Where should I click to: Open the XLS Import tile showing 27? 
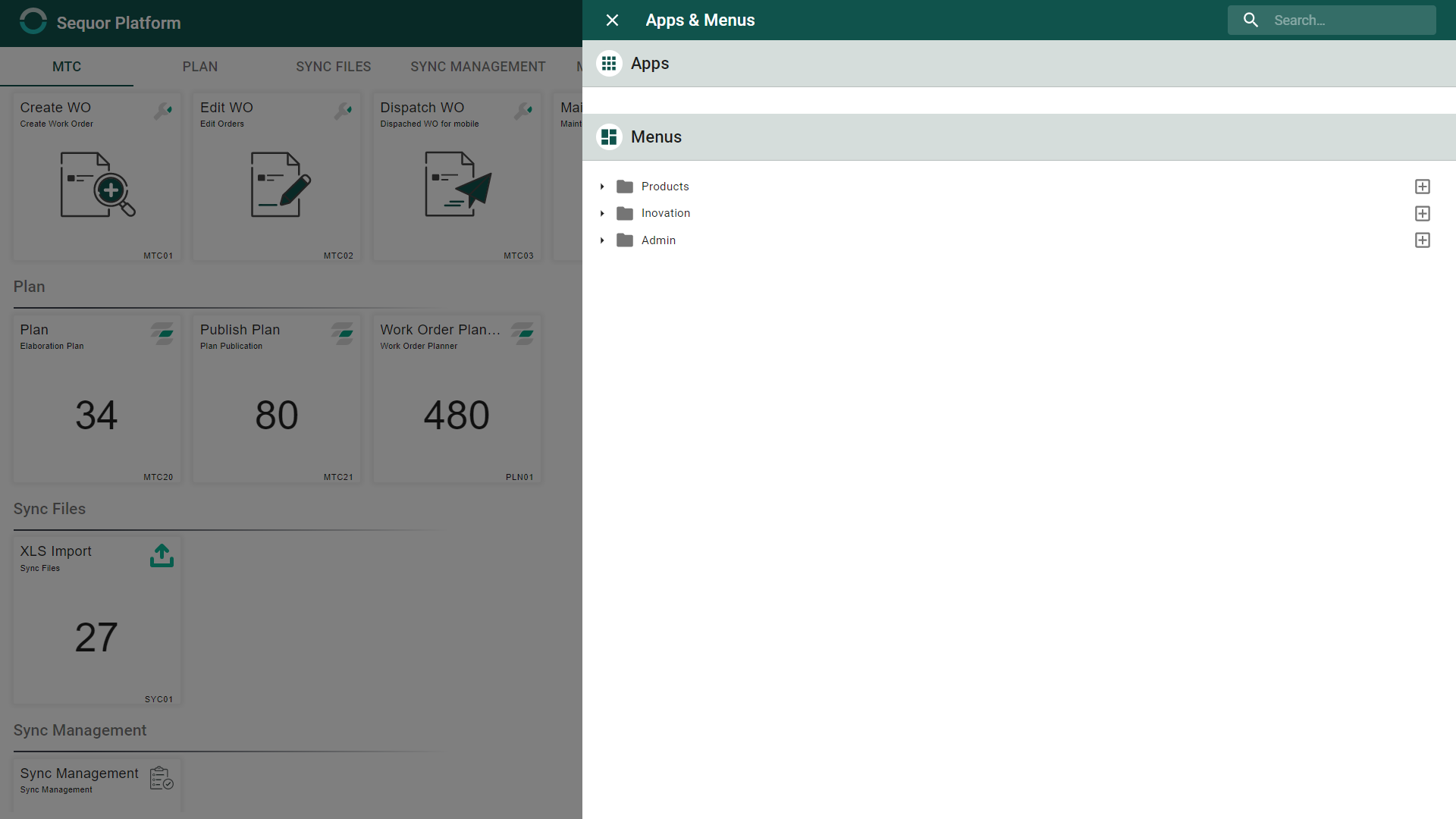tap(97, 621)
